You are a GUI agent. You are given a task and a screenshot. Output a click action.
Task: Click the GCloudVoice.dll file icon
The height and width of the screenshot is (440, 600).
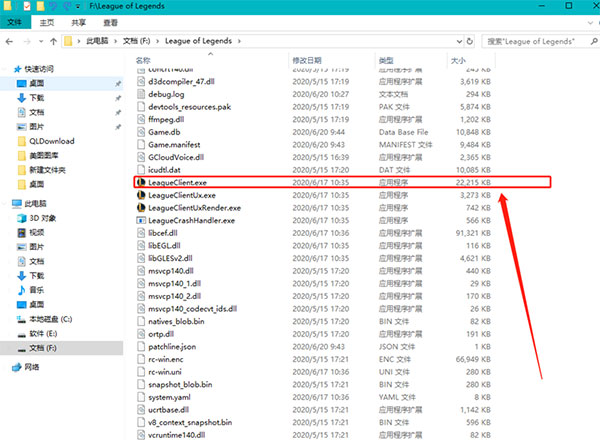coord(141,157)
